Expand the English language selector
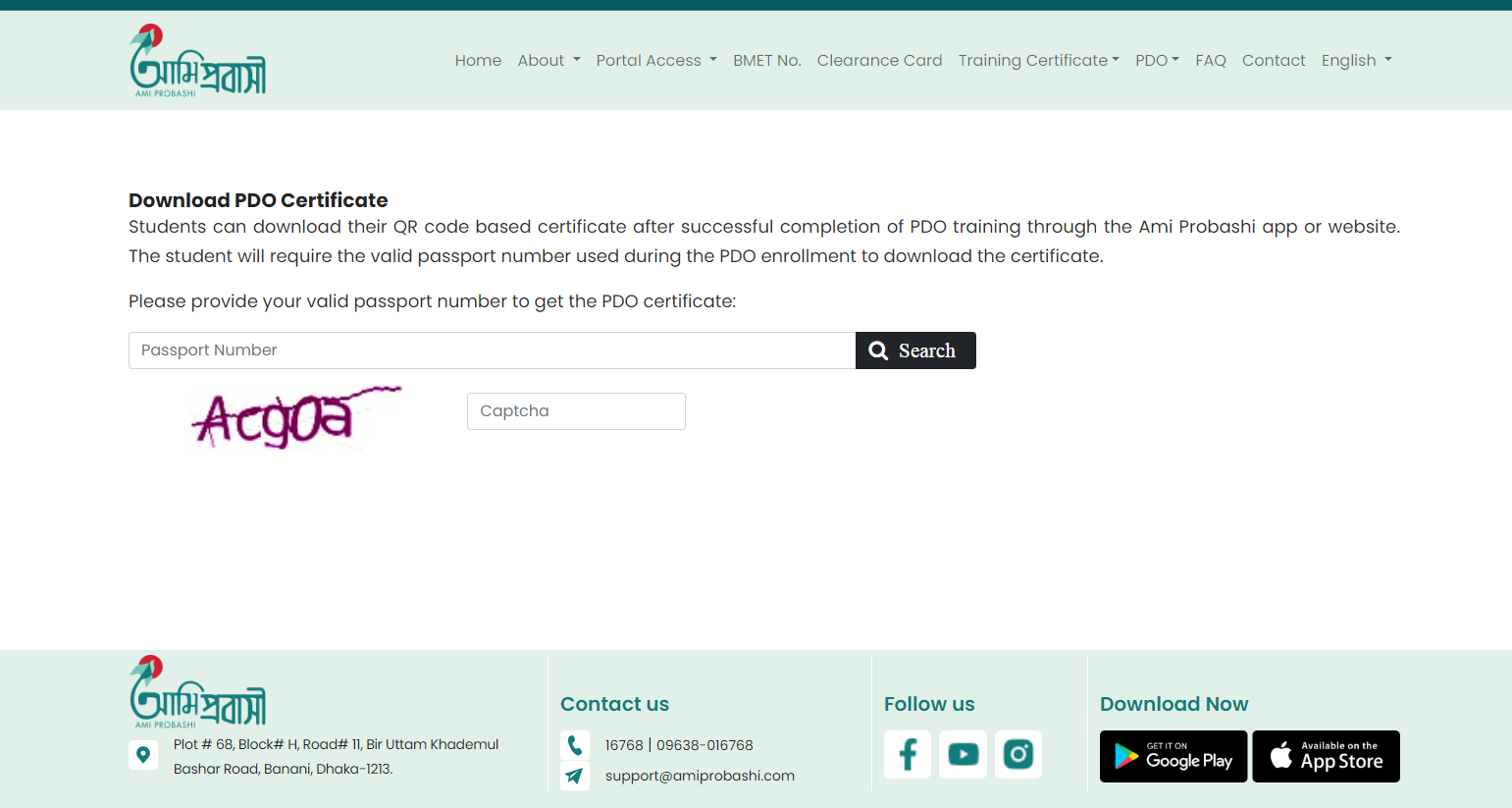The height and width of the screenshot is (808, 1512). pos(1356,60)
